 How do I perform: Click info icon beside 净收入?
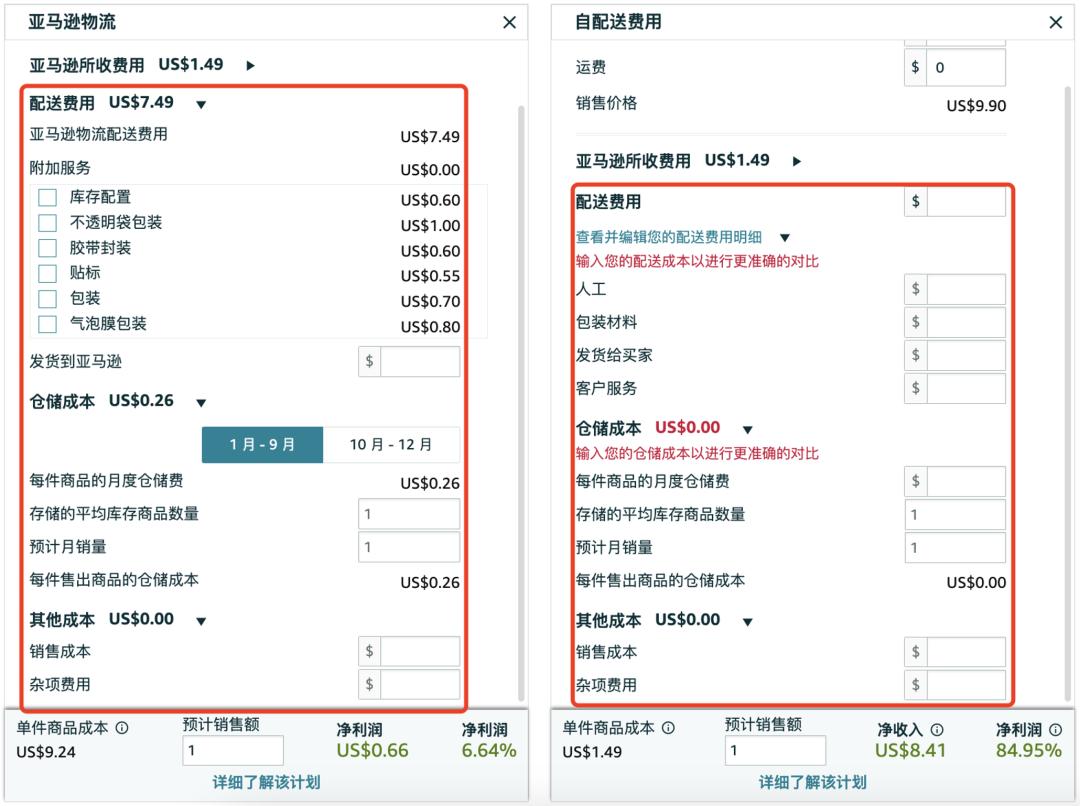pyautogui.click(x=937, y=730)
